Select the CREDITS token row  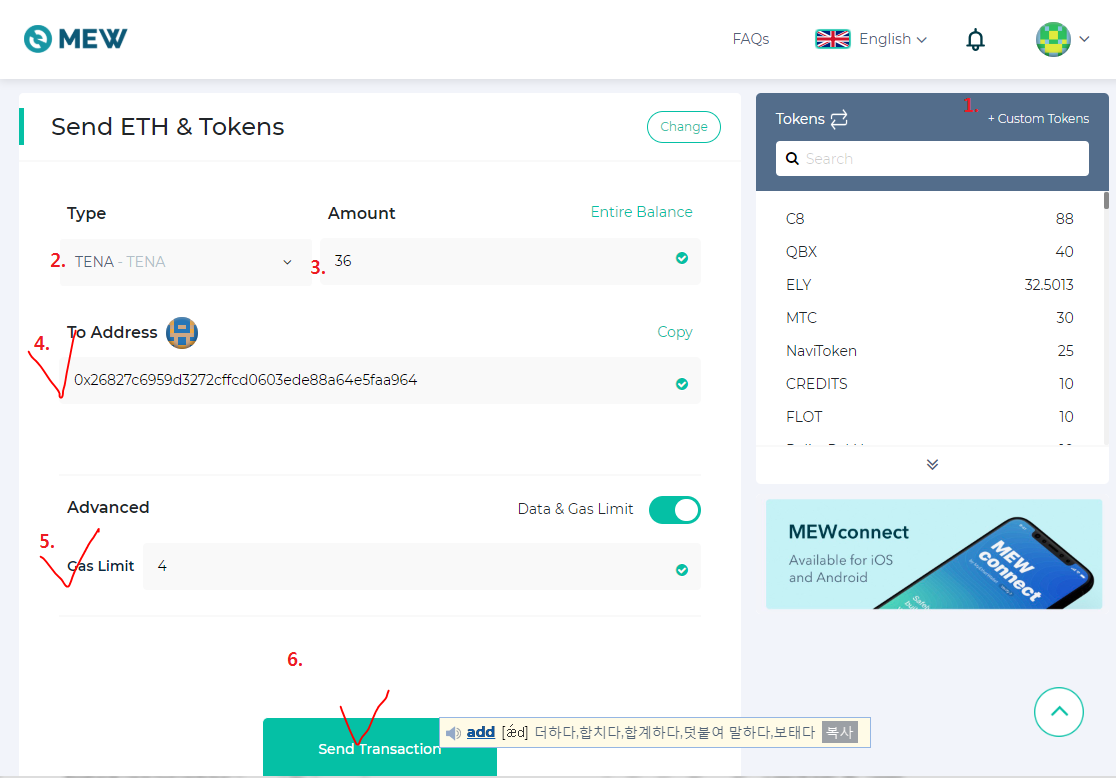coord(930,384)
